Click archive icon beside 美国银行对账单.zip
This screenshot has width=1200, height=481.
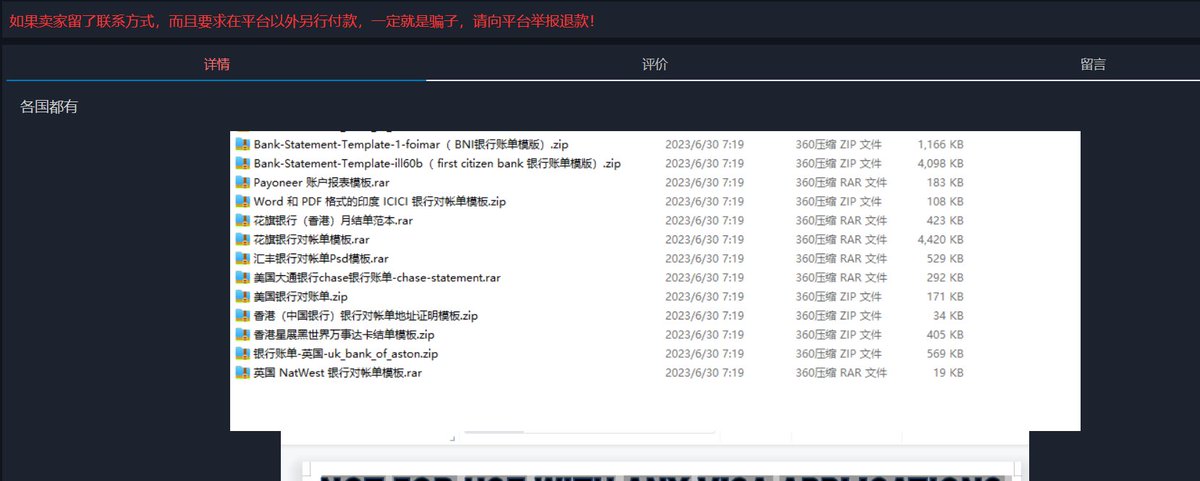(241, 296)
